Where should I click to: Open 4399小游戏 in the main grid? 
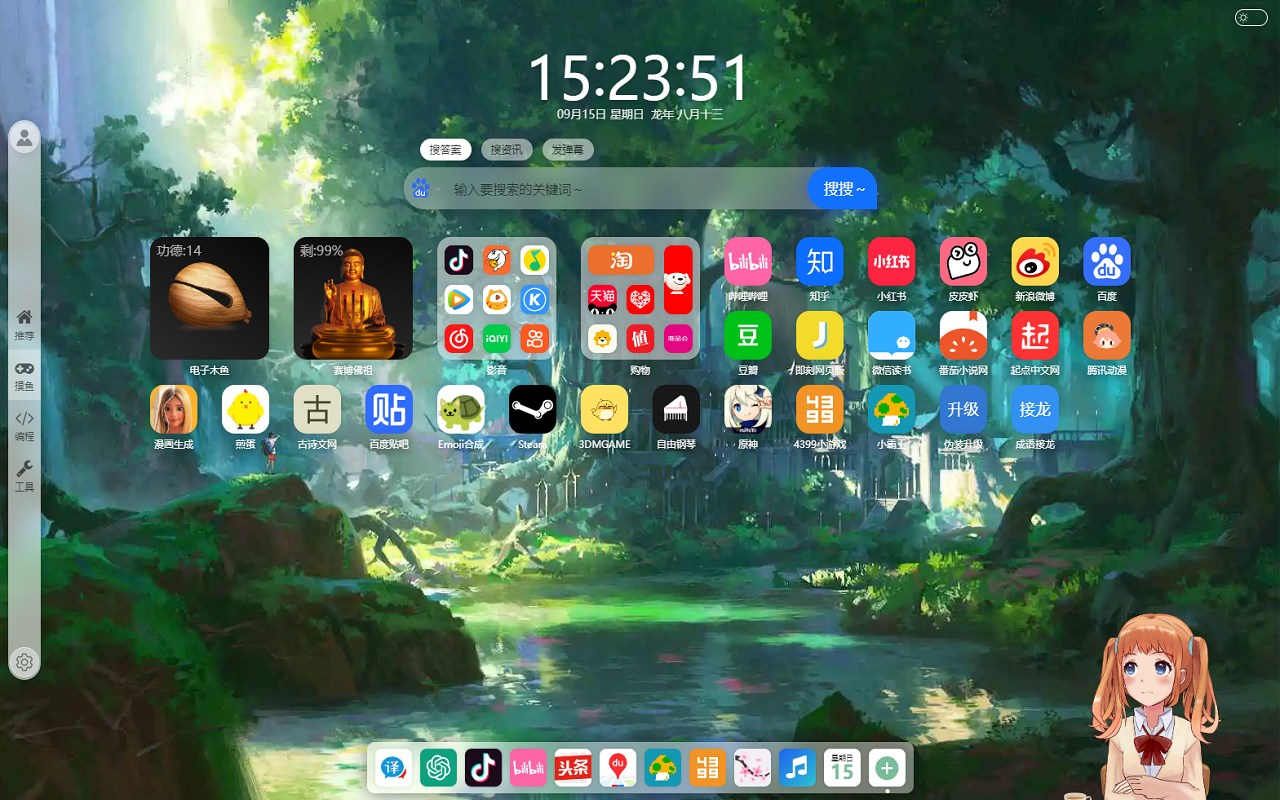coord(820,409)
